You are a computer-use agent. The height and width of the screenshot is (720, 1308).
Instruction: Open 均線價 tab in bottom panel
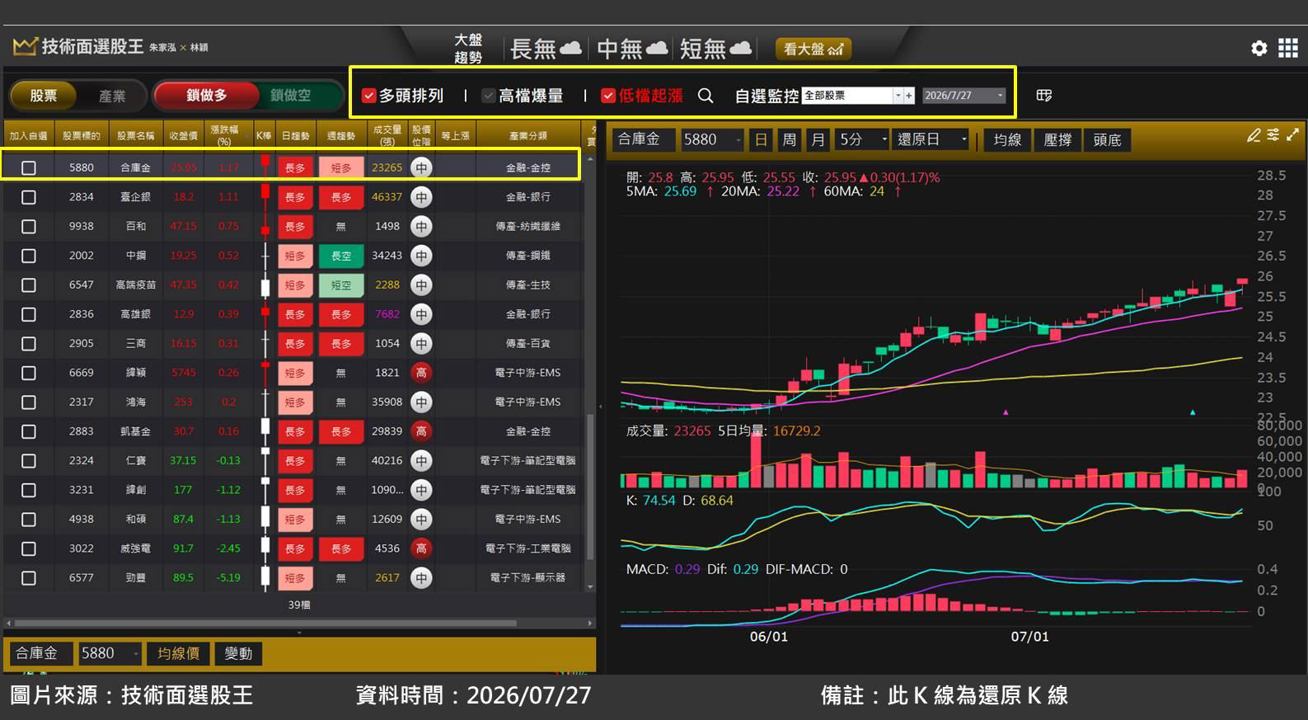[179, 654]
